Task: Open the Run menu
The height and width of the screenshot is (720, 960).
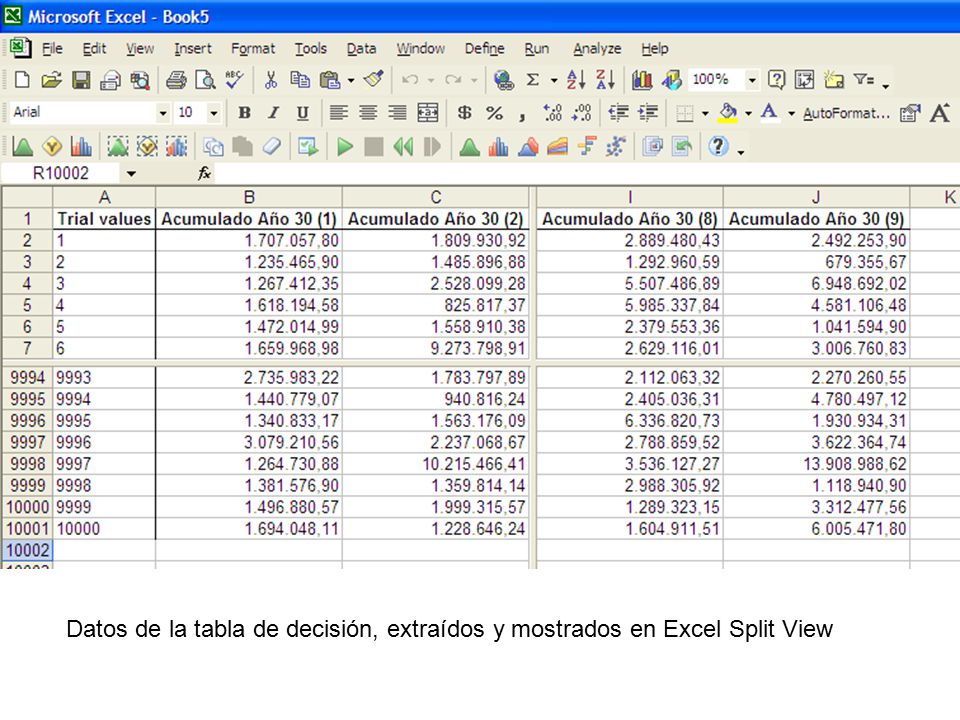Action: point(536,48)
